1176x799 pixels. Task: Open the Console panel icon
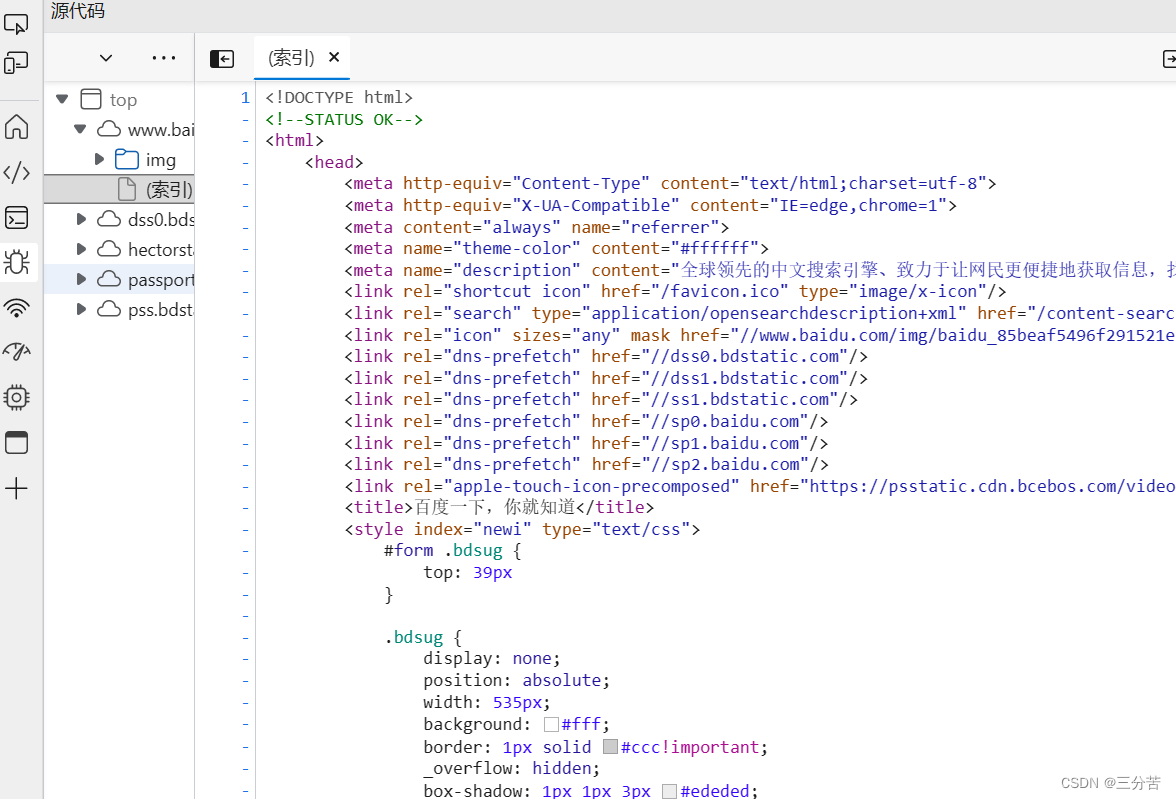pyautogui.click(x=16, y=218)
